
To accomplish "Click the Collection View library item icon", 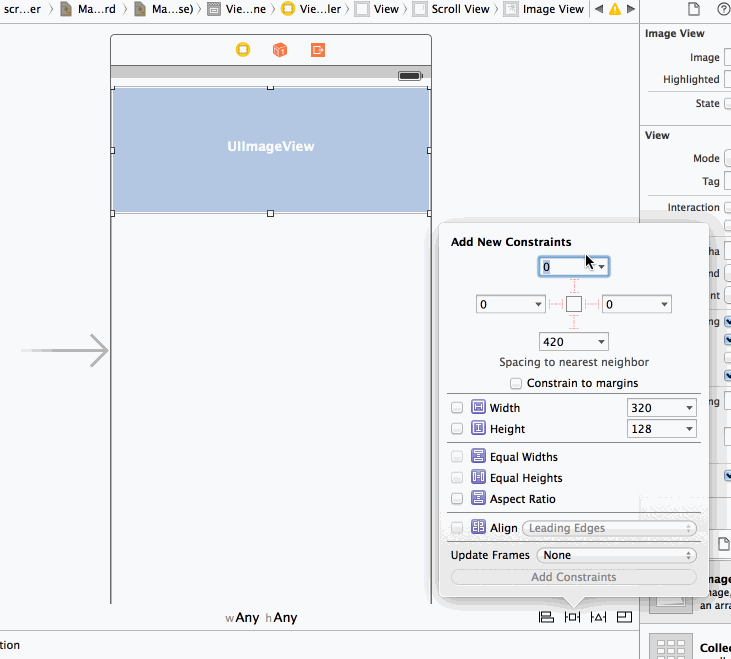I will [x=670, y=647].
